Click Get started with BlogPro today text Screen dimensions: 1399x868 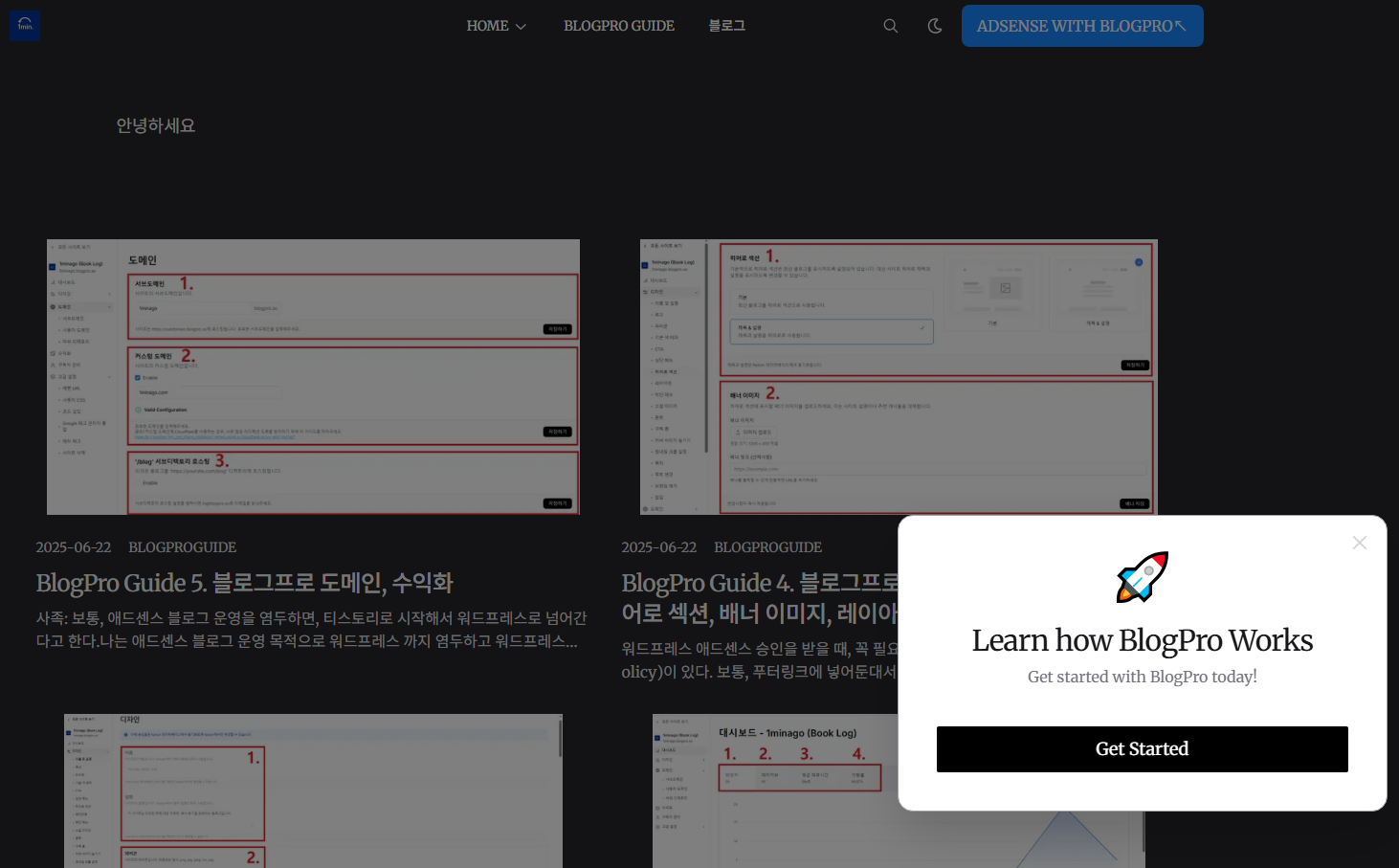(1143, 677)
